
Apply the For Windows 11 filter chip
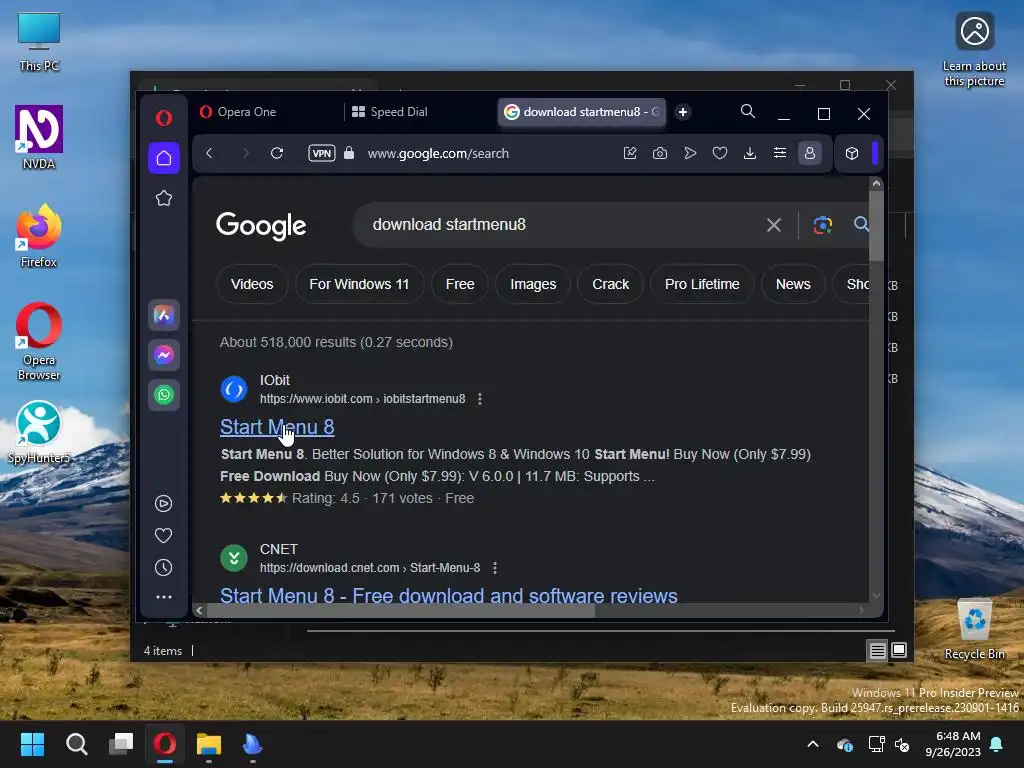[x=359, y=284]
